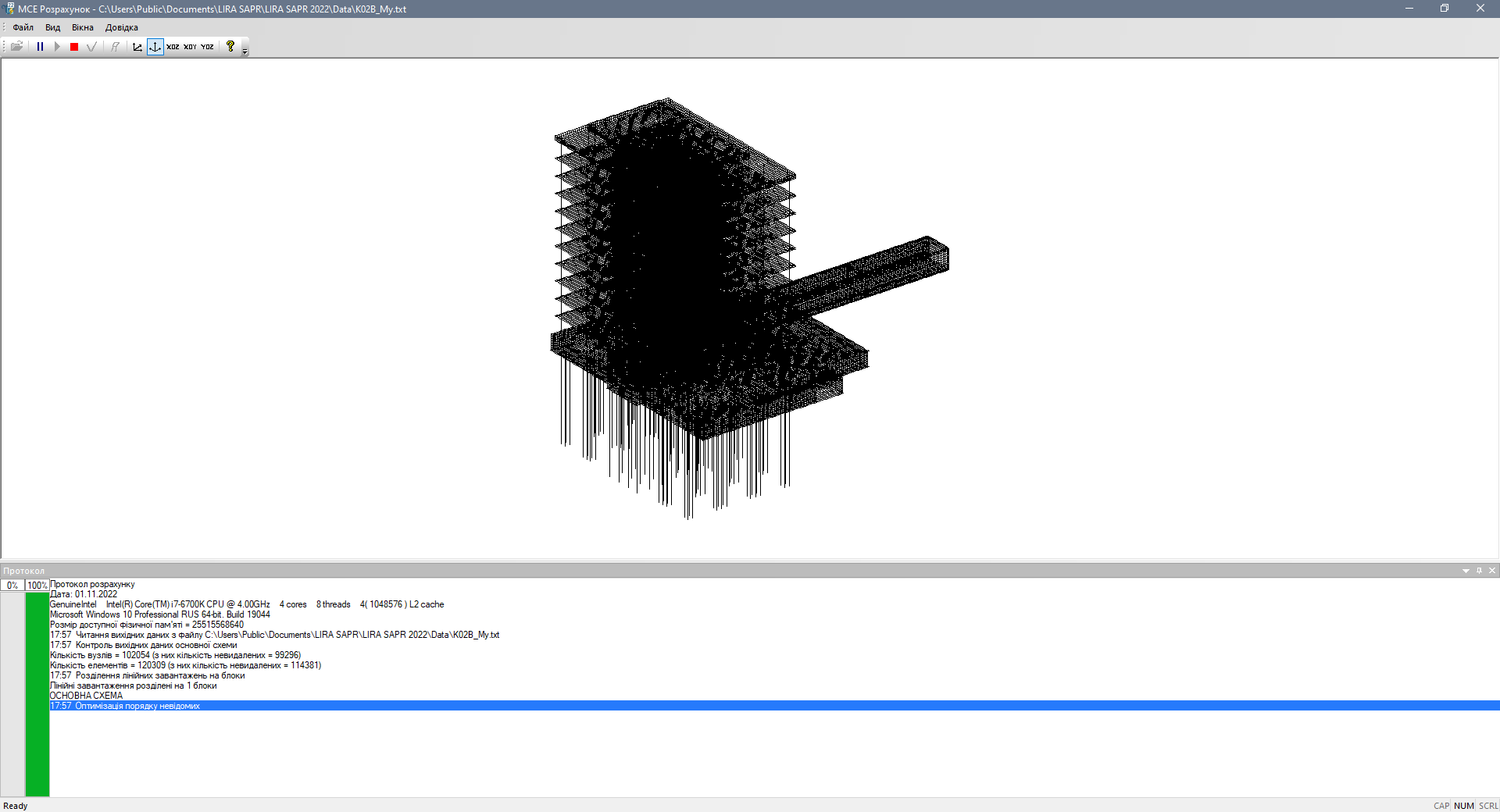This screenshot has height=812, width=1500.
Task: Open the Протокол panel dropdown arrow
Action: tap(1466, 571)
